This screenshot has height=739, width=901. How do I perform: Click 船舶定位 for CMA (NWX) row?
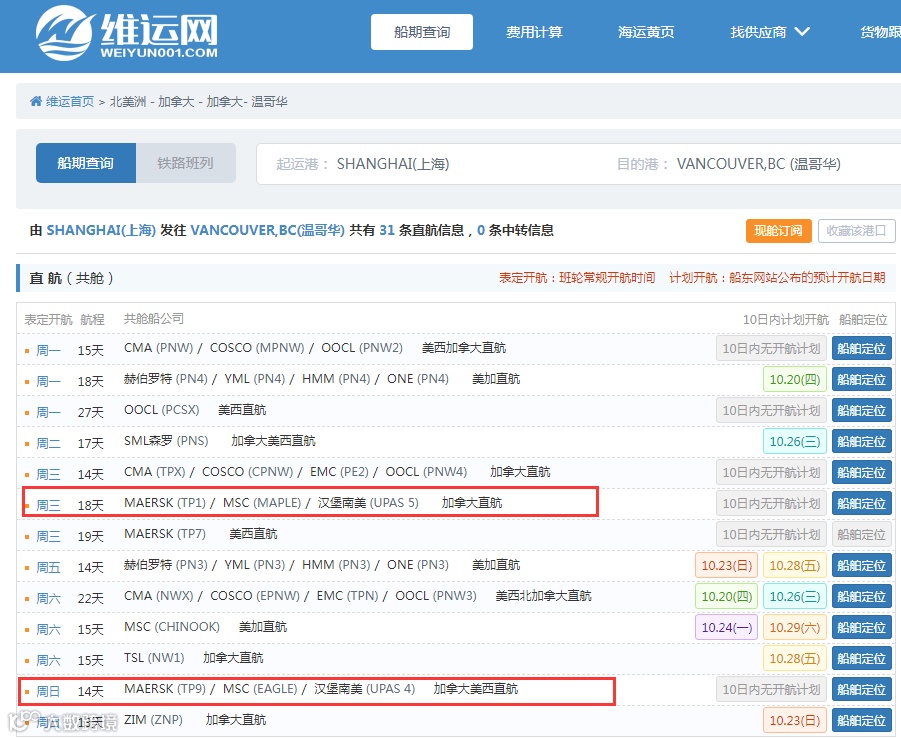point(861,597)
